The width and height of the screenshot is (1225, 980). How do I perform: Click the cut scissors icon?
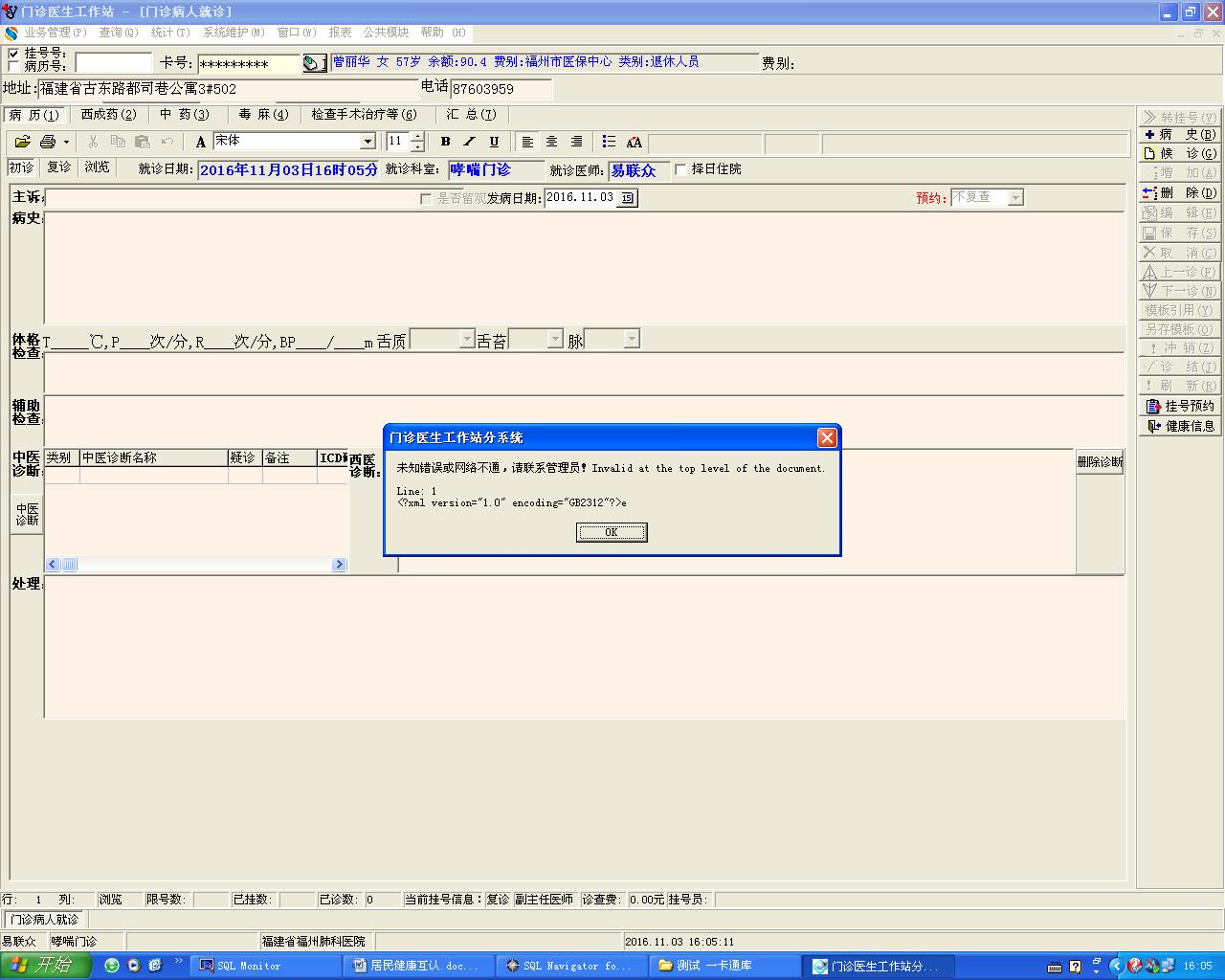tap(93, 142)
